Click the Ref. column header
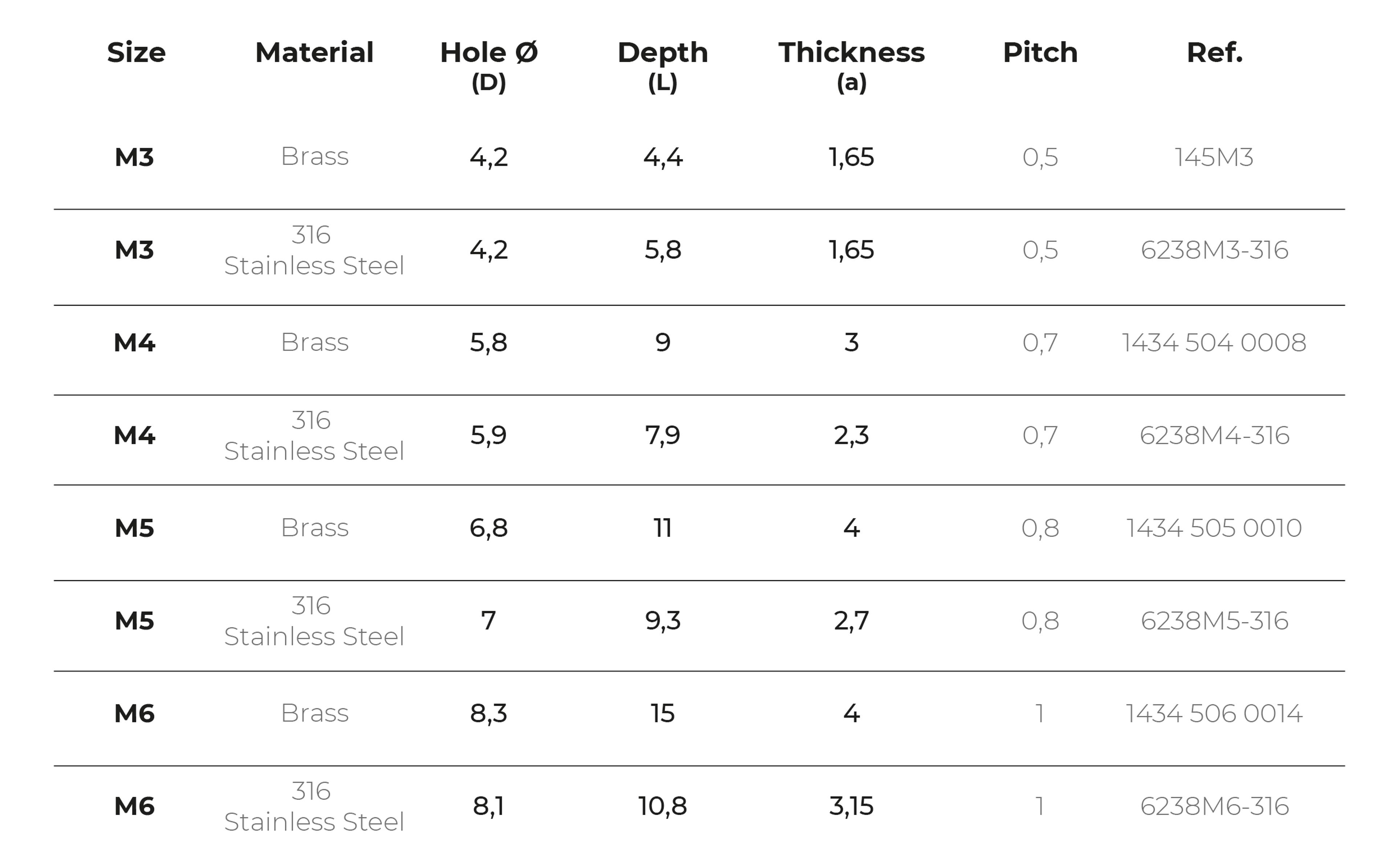 pos(1214,53)
